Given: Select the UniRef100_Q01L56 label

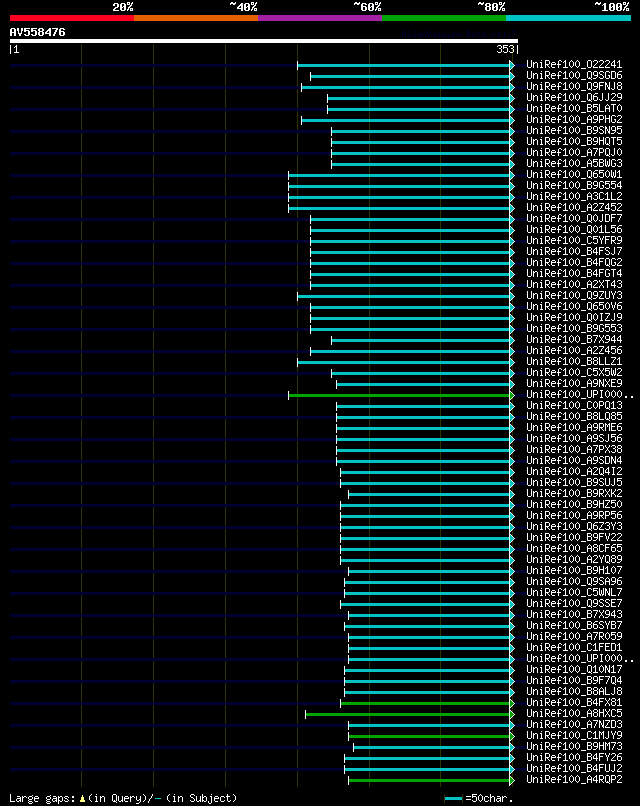Looking at the screenshot, I should [x=574, y=229].
